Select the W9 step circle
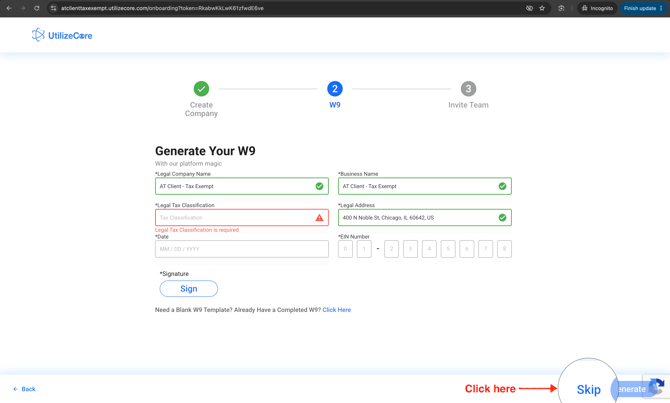The image size is (670, 403). tap(335, 89)
